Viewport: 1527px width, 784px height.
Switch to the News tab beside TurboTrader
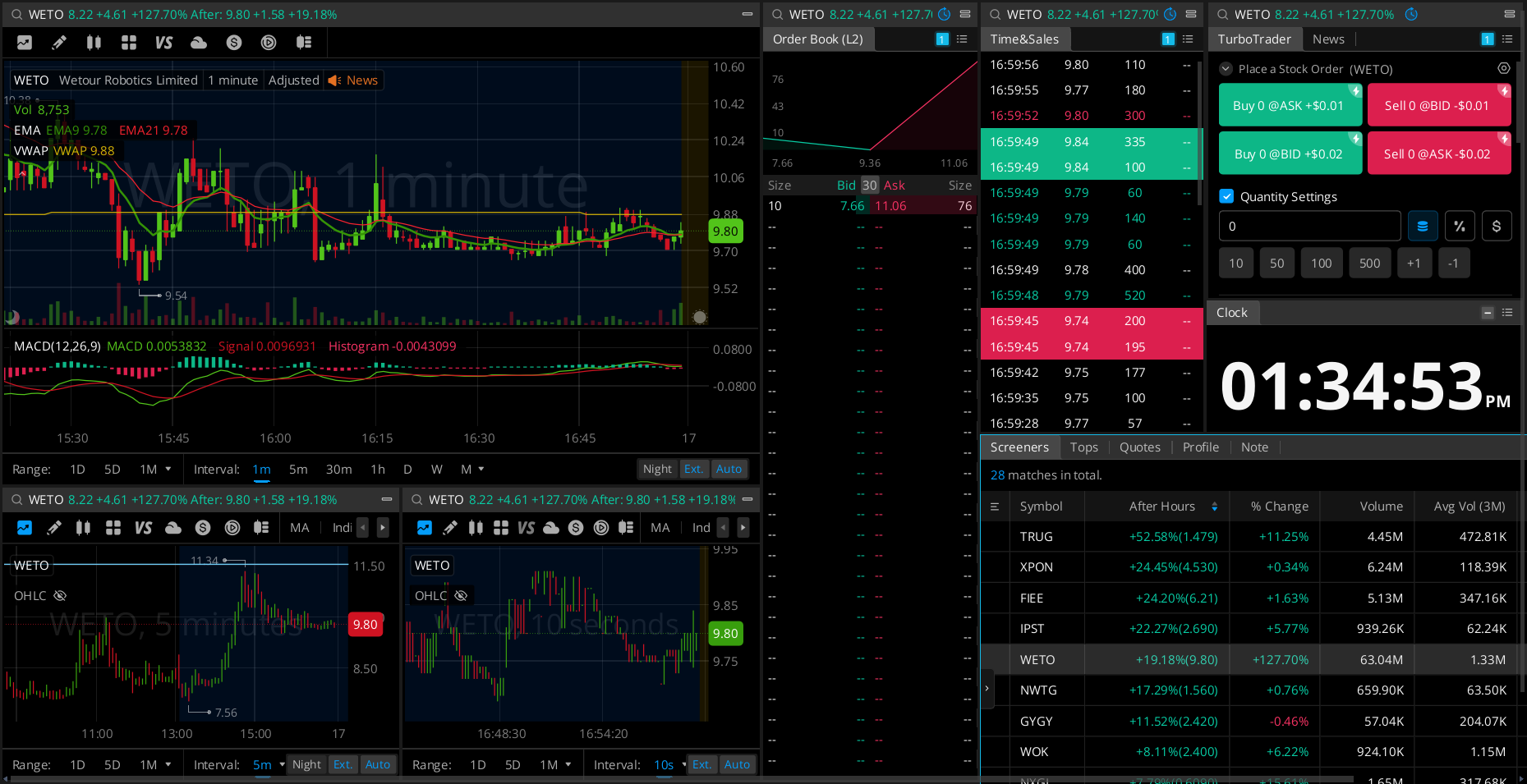[1328, 39]
